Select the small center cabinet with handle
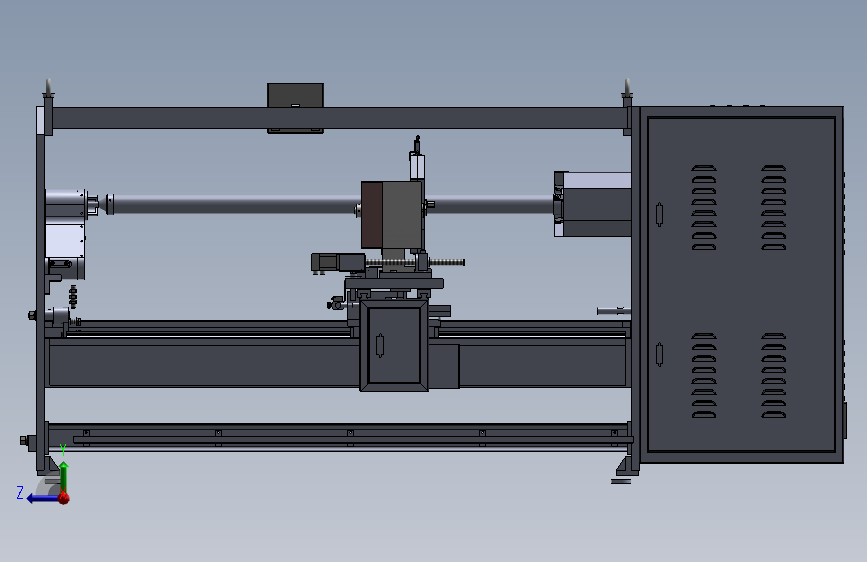 pyautogui.click(x=394, y=346)
